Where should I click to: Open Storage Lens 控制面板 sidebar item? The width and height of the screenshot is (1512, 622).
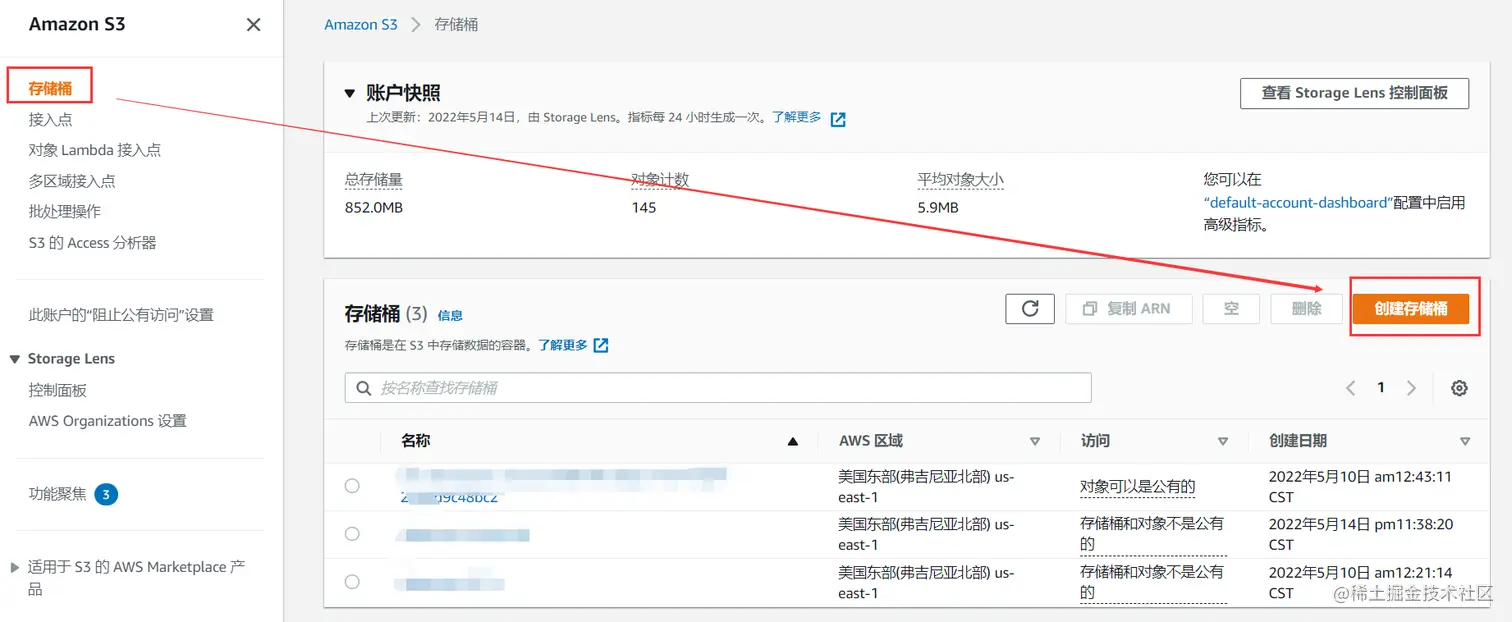coord(58,390)
